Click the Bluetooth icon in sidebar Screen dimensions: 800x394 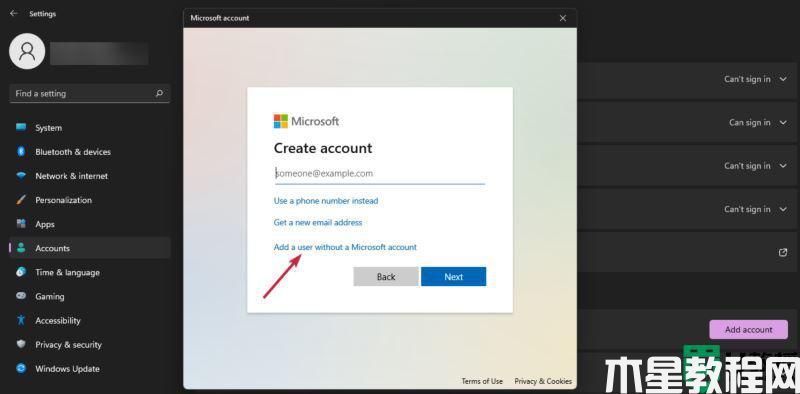21,152
